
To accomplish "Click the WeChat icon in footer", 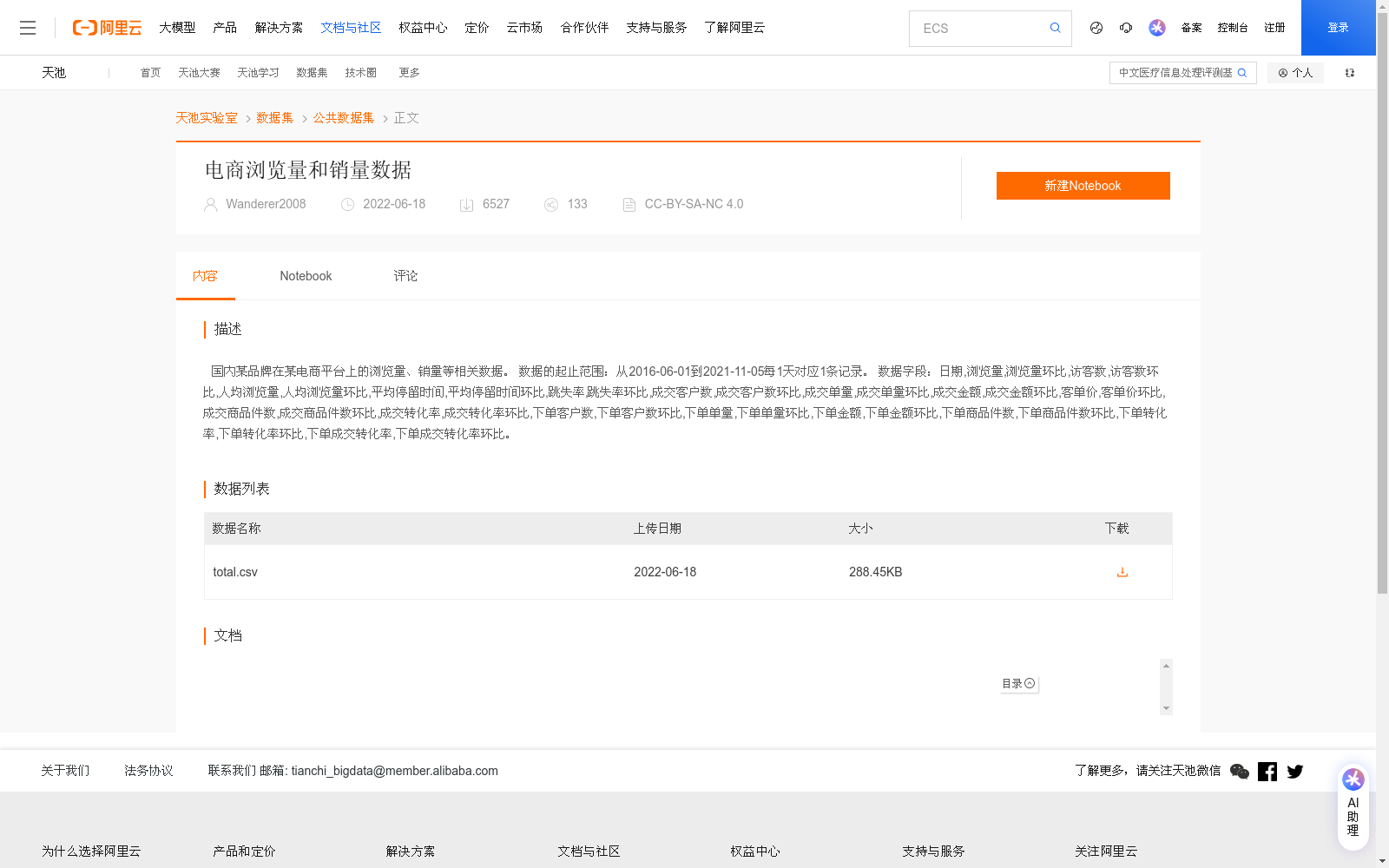I will (1240, 771).
